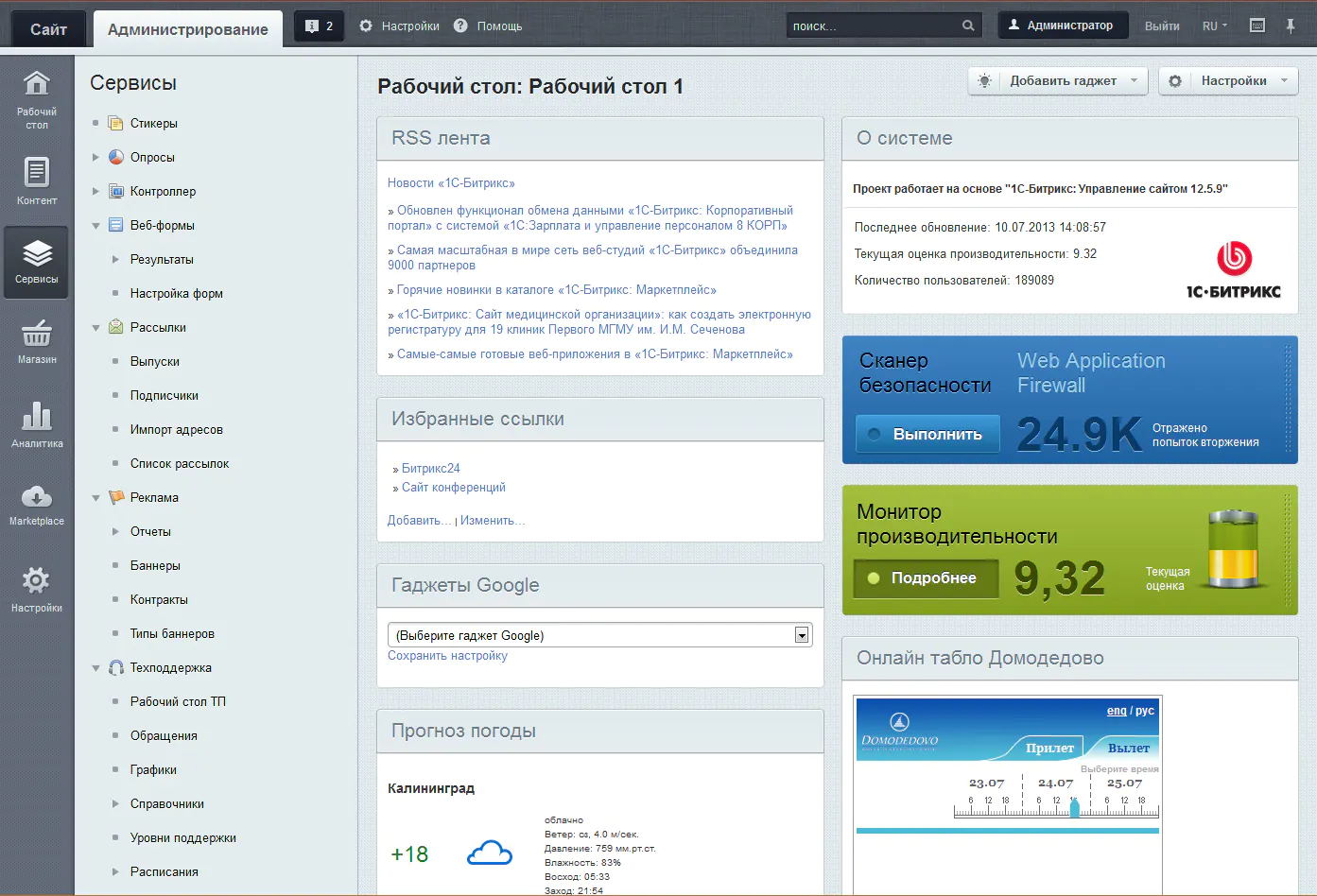This screenshot has height=896, width=1317.
Task: Expand the Опросы tree node
Action: 95,158
